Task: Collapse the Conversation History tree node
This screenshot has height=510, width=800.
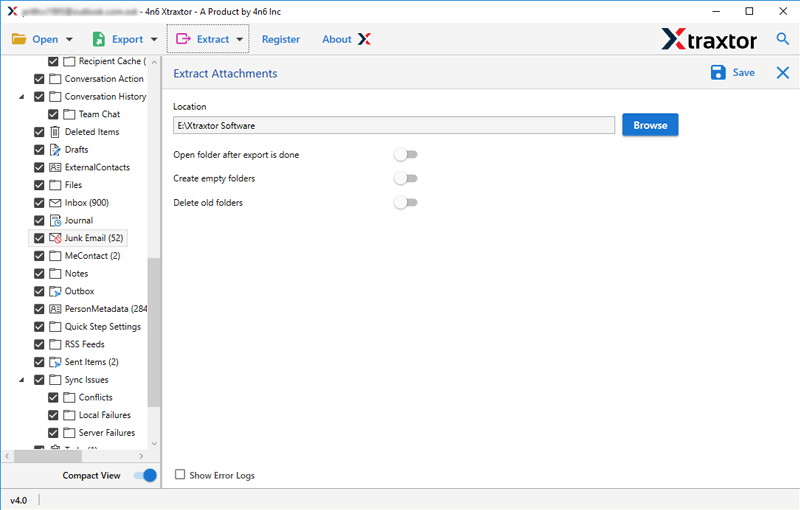Action: [21, 97]
